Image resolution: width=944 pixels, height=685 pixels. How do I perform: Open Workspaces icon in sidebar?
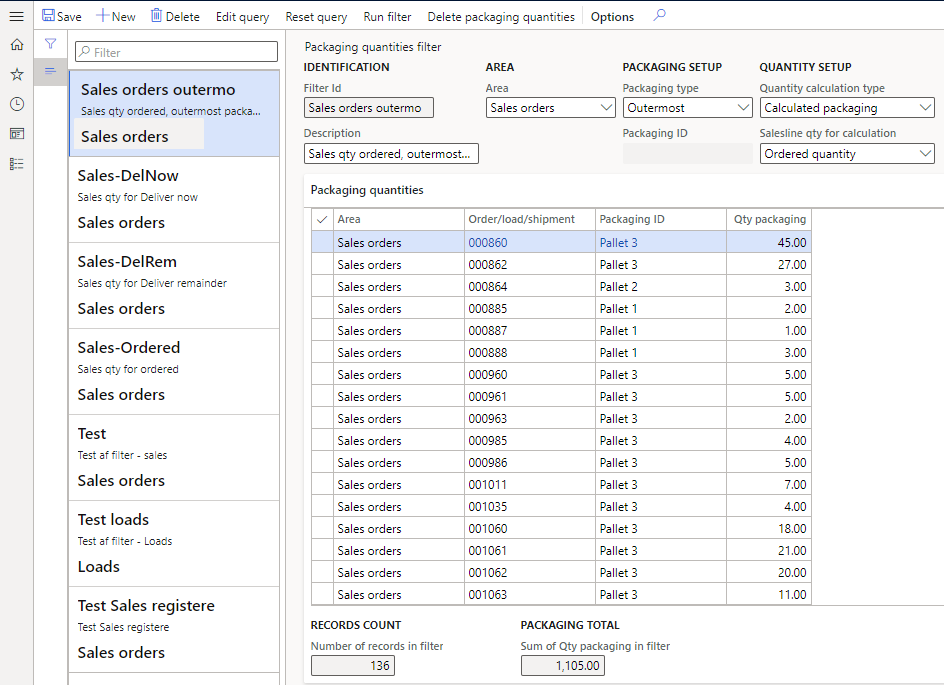pyautogui.click(x=16, y=134)
